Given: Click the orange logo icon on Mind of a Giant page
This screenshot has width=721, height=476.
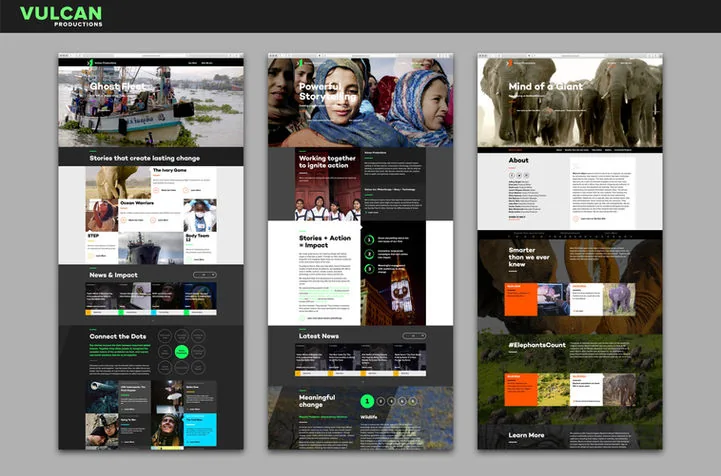Looking at the screenshot, I should (x=509, y=63).
